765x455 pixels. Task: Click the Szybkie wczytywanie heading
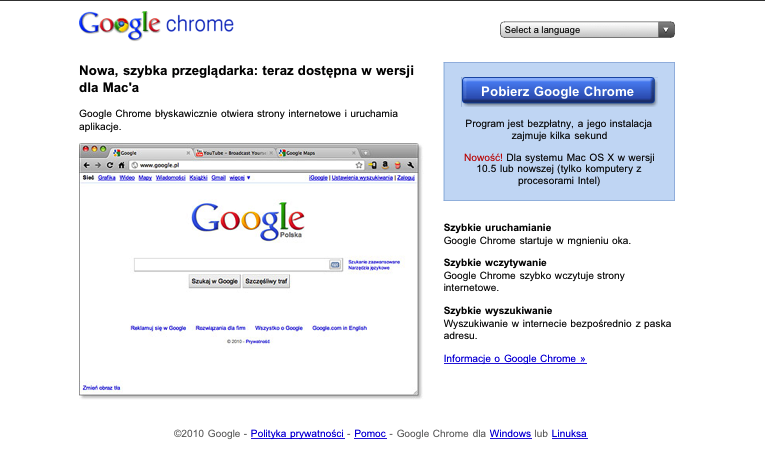click(495, 262)
